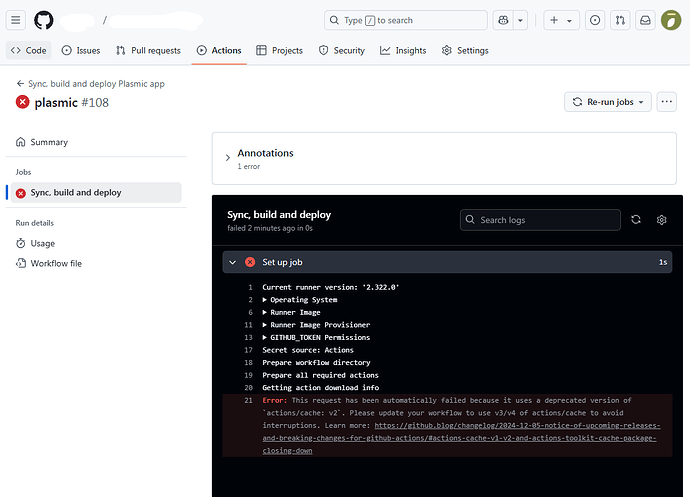
Task: Expand the Operating System log group
Action: (300, 300)
